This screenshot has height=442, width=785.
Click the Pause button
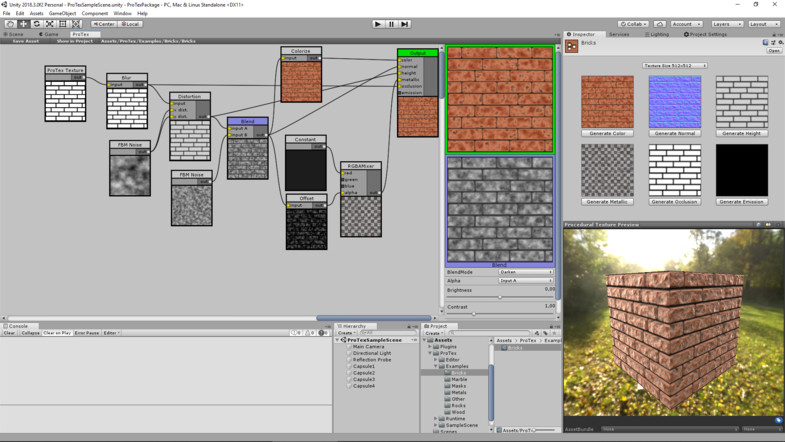(391, 24)
